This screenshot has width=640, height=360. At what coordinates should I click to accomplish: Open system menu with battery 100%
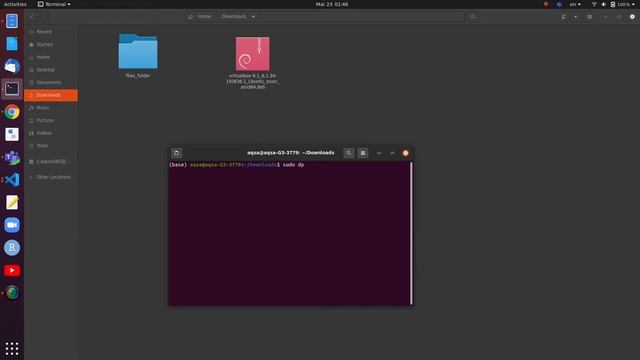tap(622, 4)
